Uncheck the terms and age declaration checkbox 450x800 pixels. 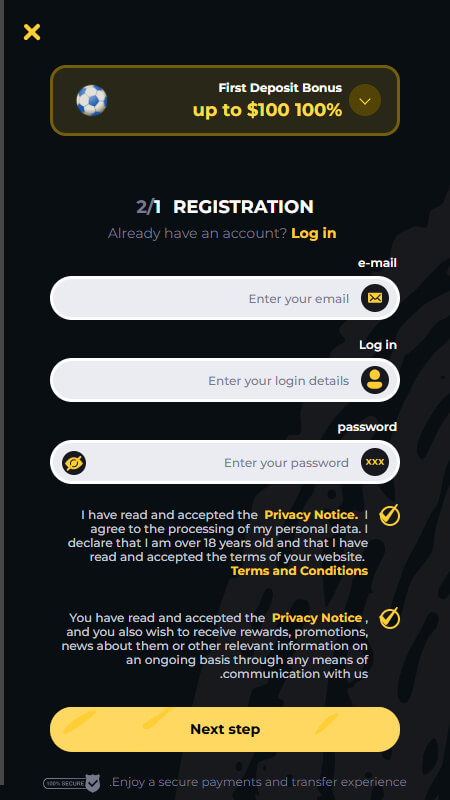(x=389, y=515)
